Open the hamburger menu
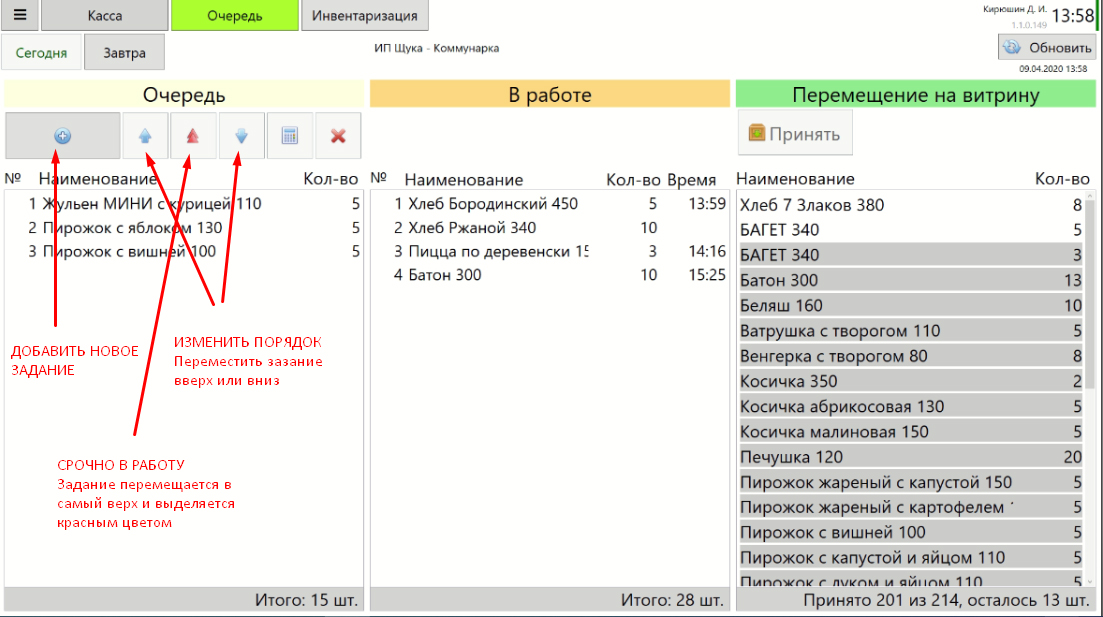The height and width of the screenshot is (617, 1103). (20, 16)
